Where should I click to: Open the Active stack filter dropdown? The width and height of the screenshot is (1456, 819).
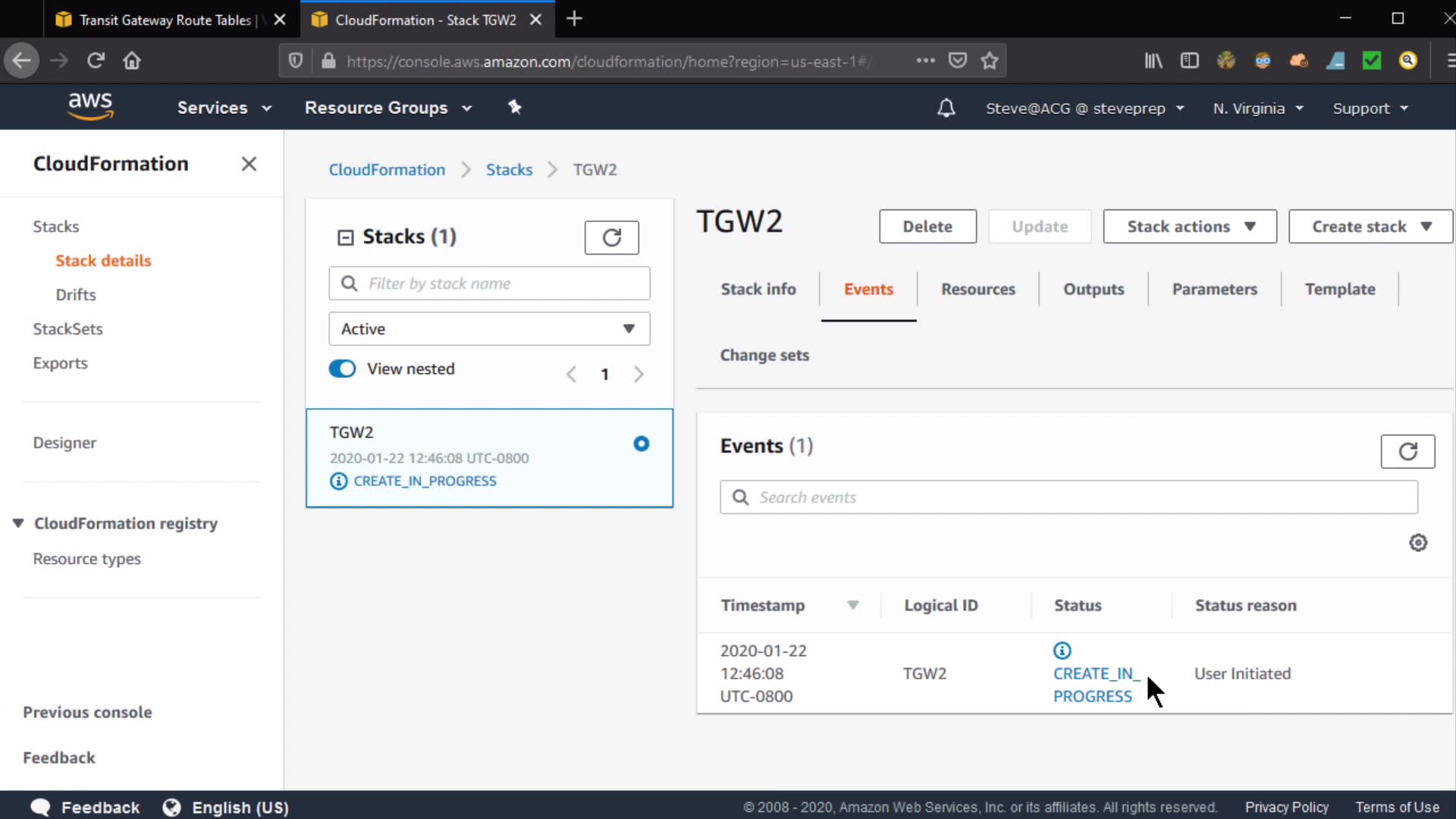pos(489,329)
